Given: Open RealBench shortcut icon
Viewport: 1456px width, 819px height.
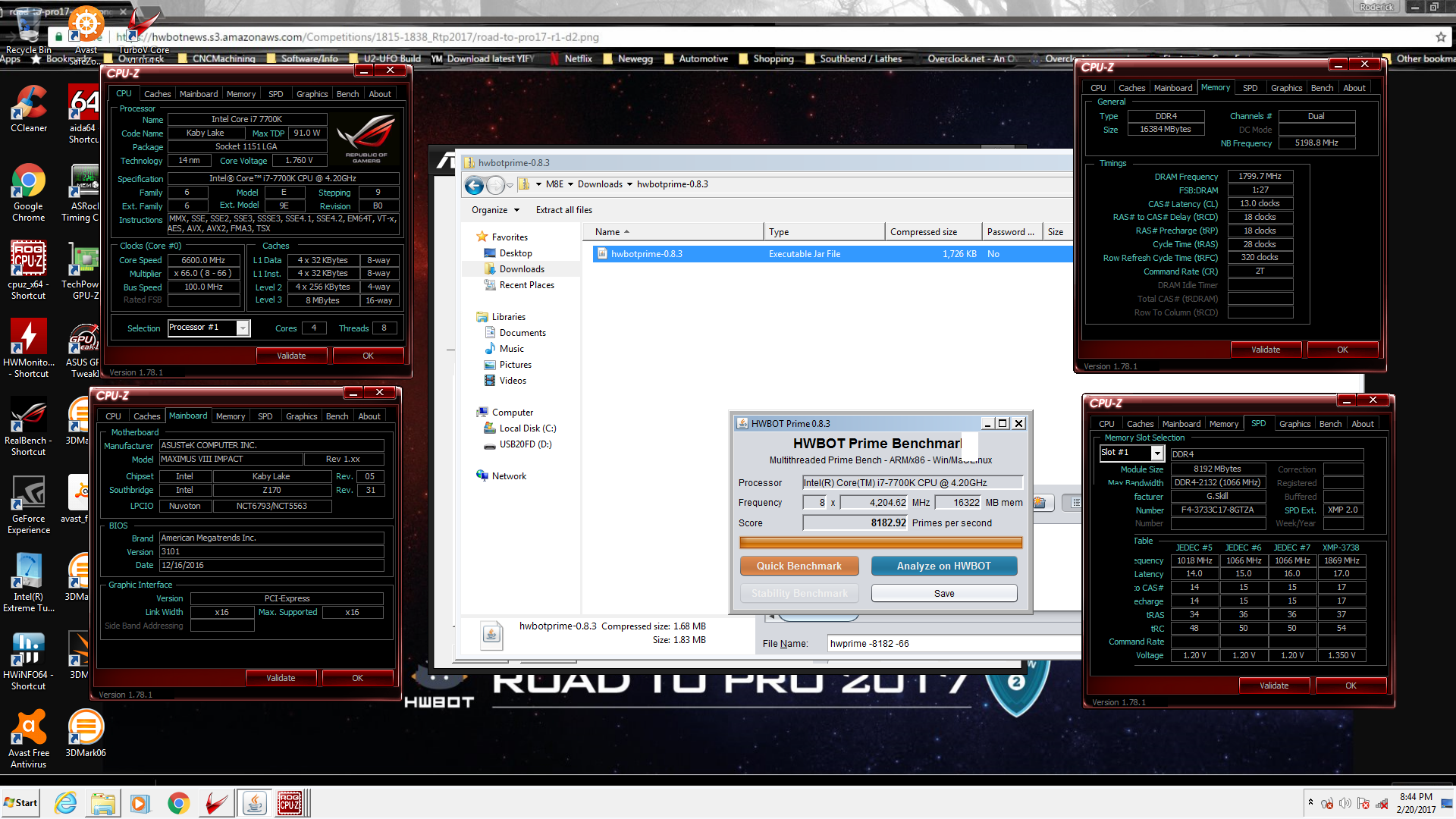Looking at the screenshot, I should (x=29, y=426).
